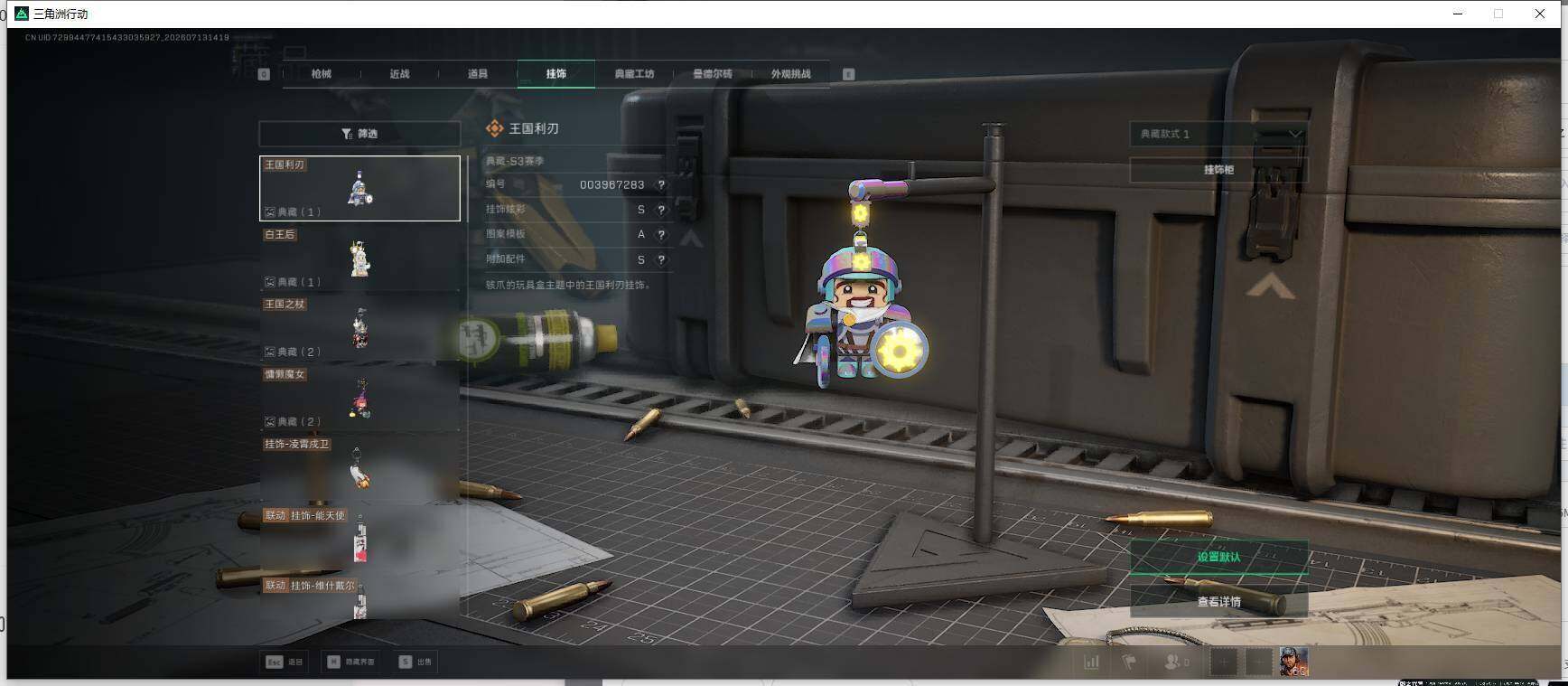Click the 设置默认 button
This screenshot has height=686, width=1568.
pos(1218,557)
